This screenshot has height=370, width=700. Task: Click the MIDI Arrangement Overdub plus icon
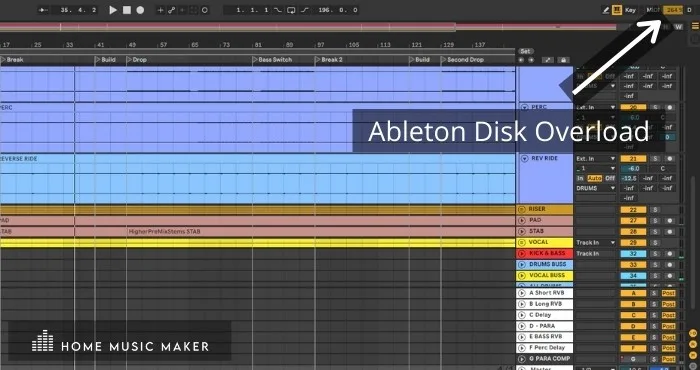160,10
